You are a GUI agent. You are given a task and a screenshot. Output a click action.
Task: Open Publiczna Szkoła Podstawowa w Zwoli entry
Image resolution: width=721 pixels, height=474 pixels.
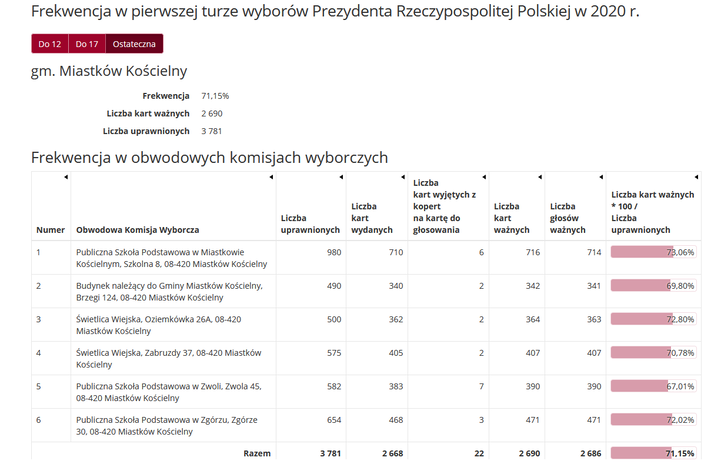click(x=169, y=392)
